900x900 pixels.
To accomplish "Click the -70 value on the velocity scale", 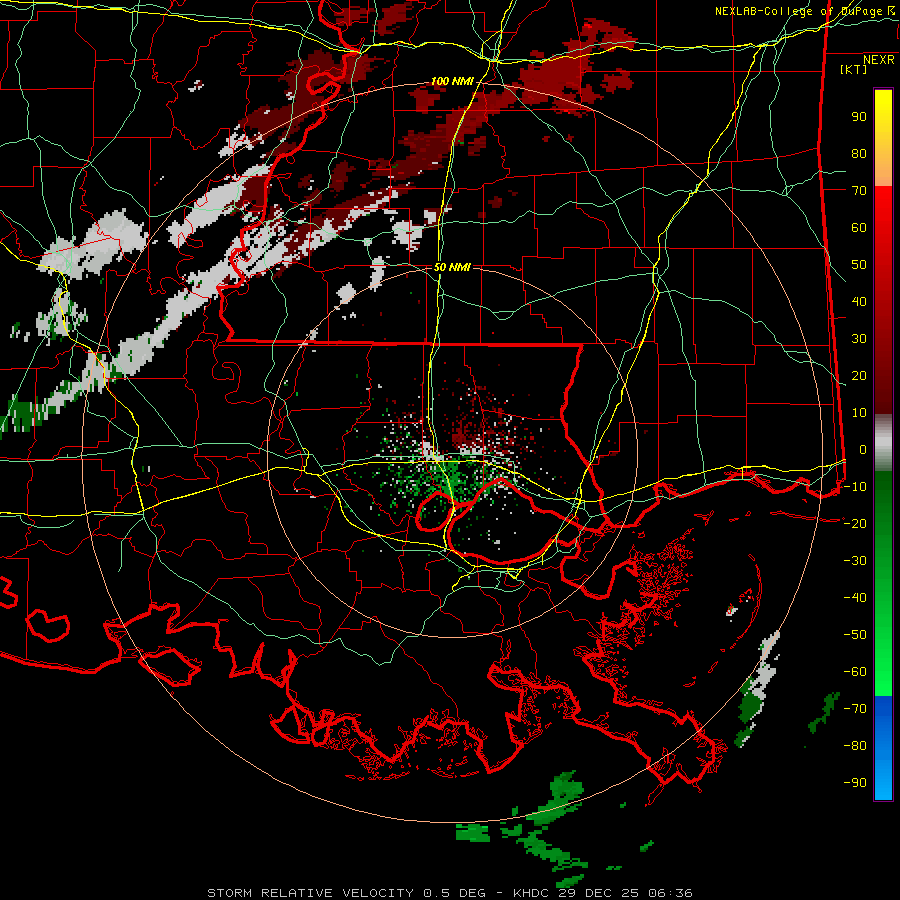I will point(855,708).
